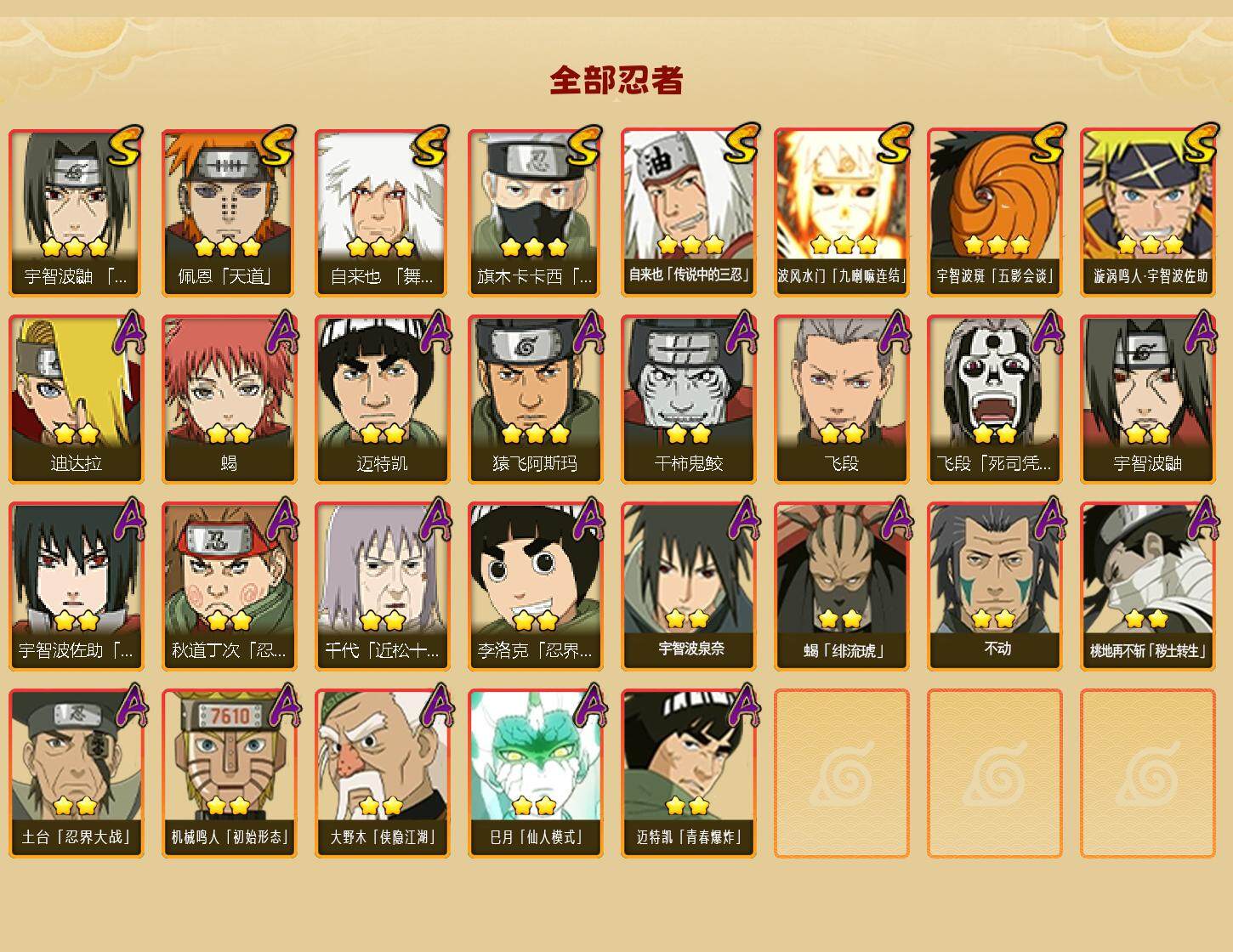Click the S-rank badge on 漩涡鸣人·宇智波佐助 card
The width and height of the screenshot is (1233, 952).
pos(1201,144)
